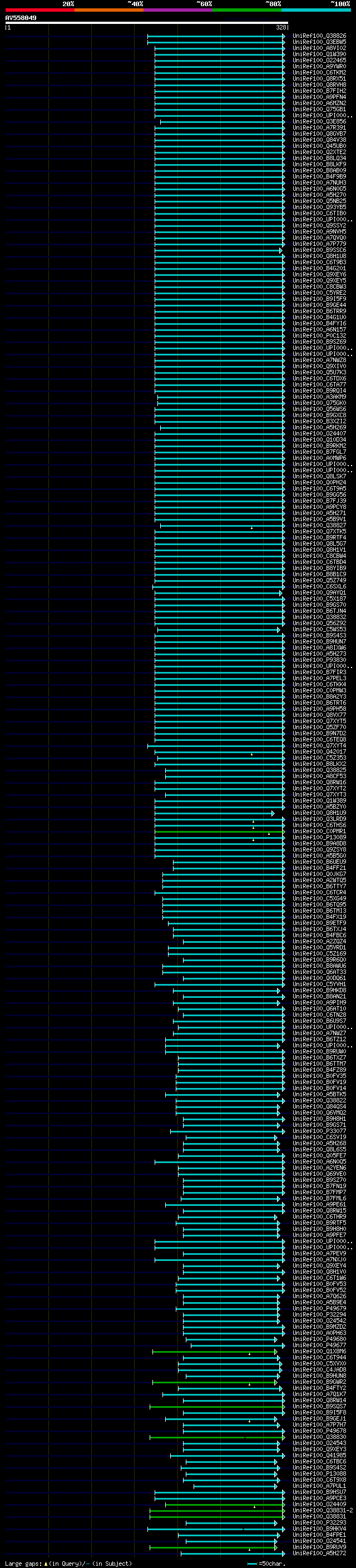
Task: Select the UniRef100_Q7XYT4 hit label
Action: tap(319, 746)
